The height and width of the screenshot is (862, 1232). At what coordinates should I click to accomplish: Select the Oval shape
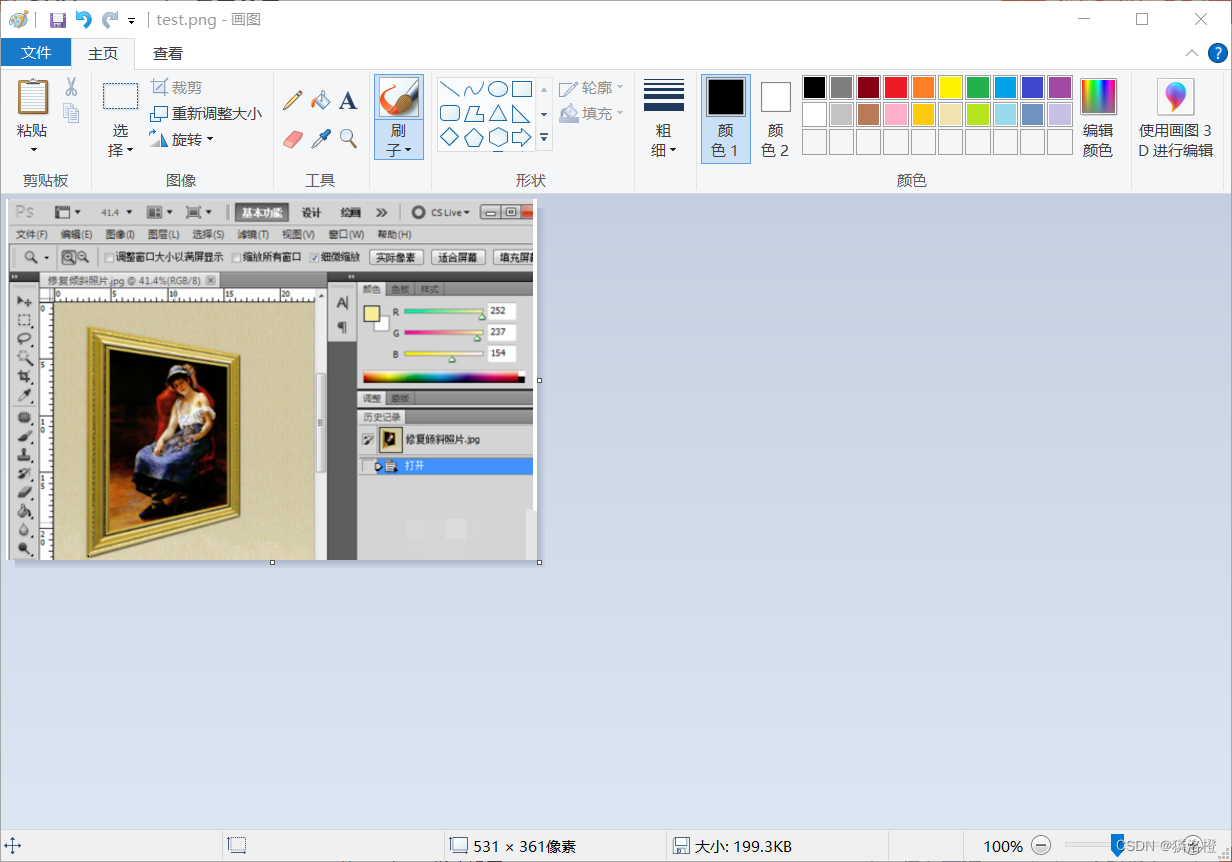pos(498,88)
